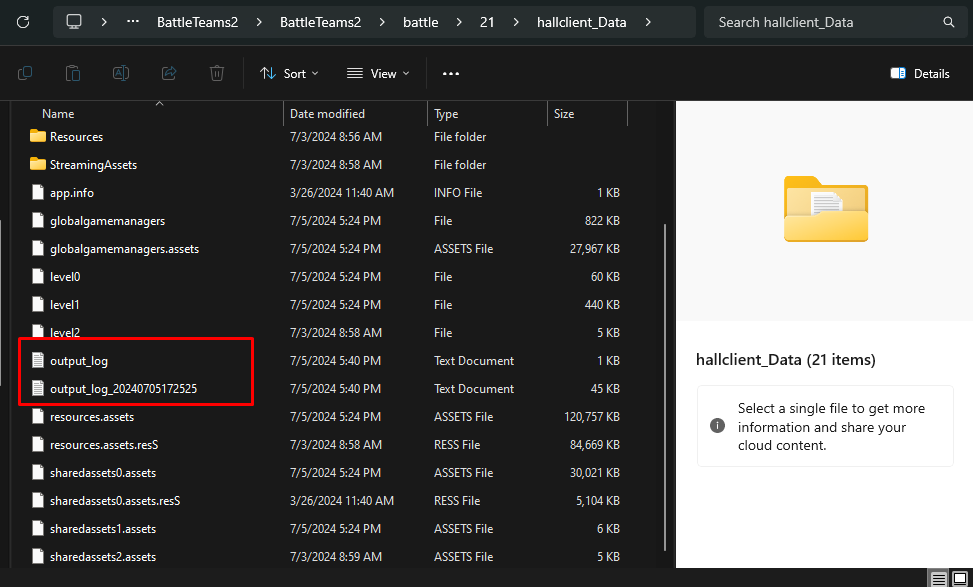Select the resources.assets.resS file

(104, 444)
